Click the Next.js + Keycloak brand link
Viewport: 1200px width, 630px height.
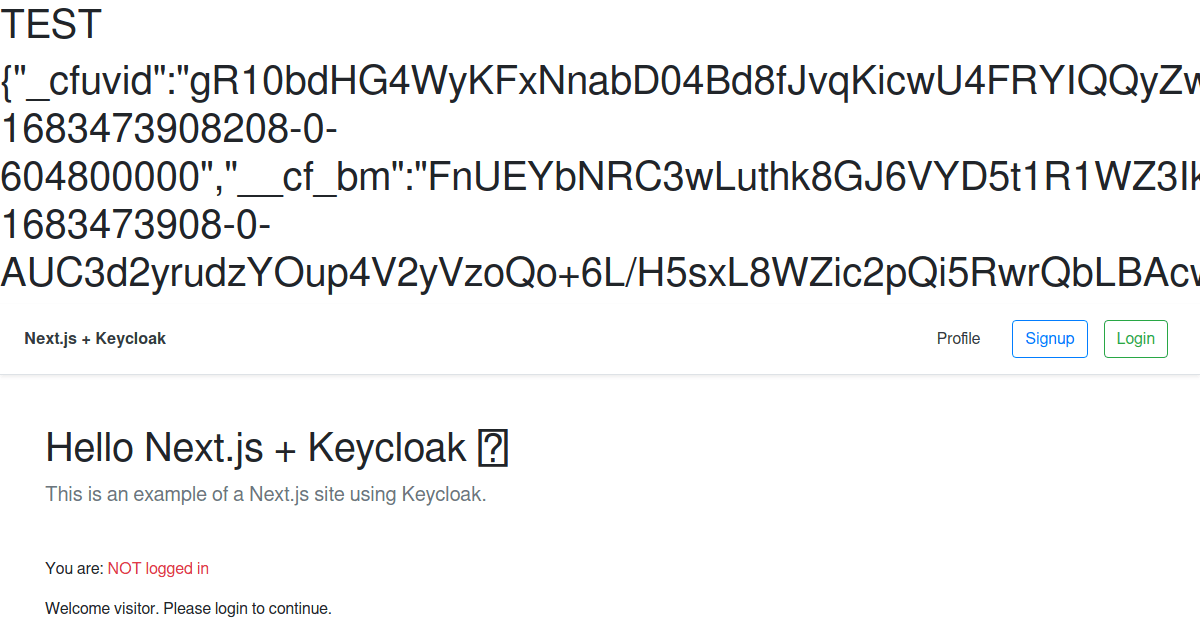[x=95, y=338]
